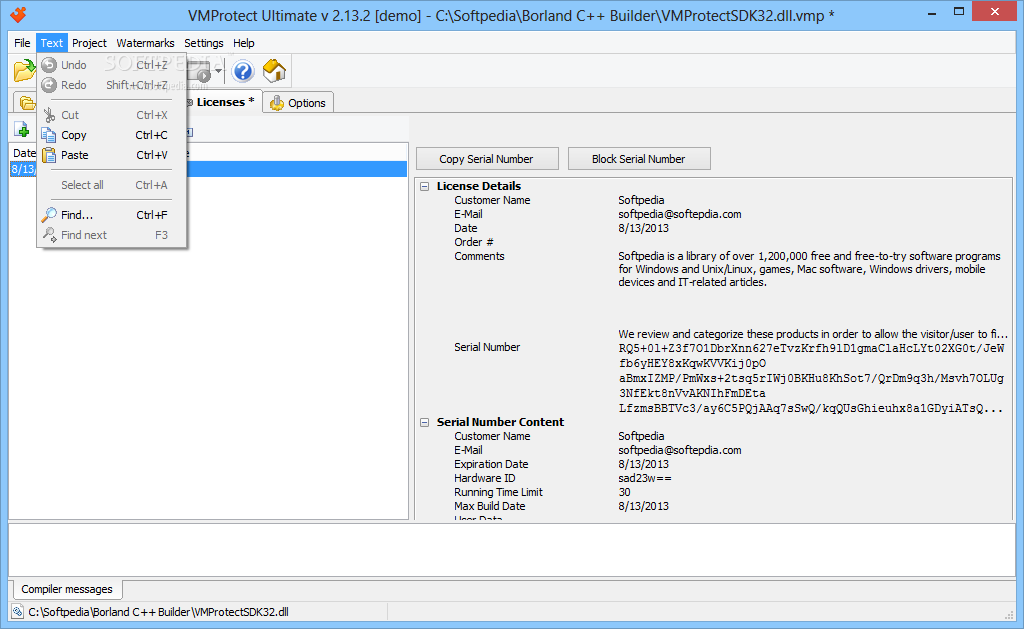Open the compile button dropdown arrow
The height and width of the screenshot is (629, 1024).
(x=218, y=71)
